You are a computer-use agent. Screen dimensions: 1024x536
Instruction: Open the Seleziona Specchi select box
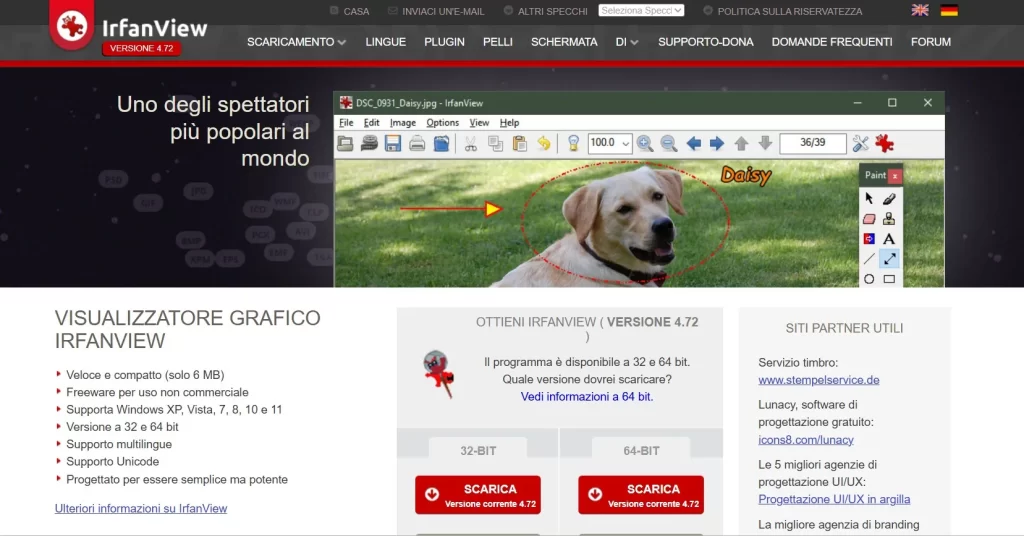pos(641,10)
